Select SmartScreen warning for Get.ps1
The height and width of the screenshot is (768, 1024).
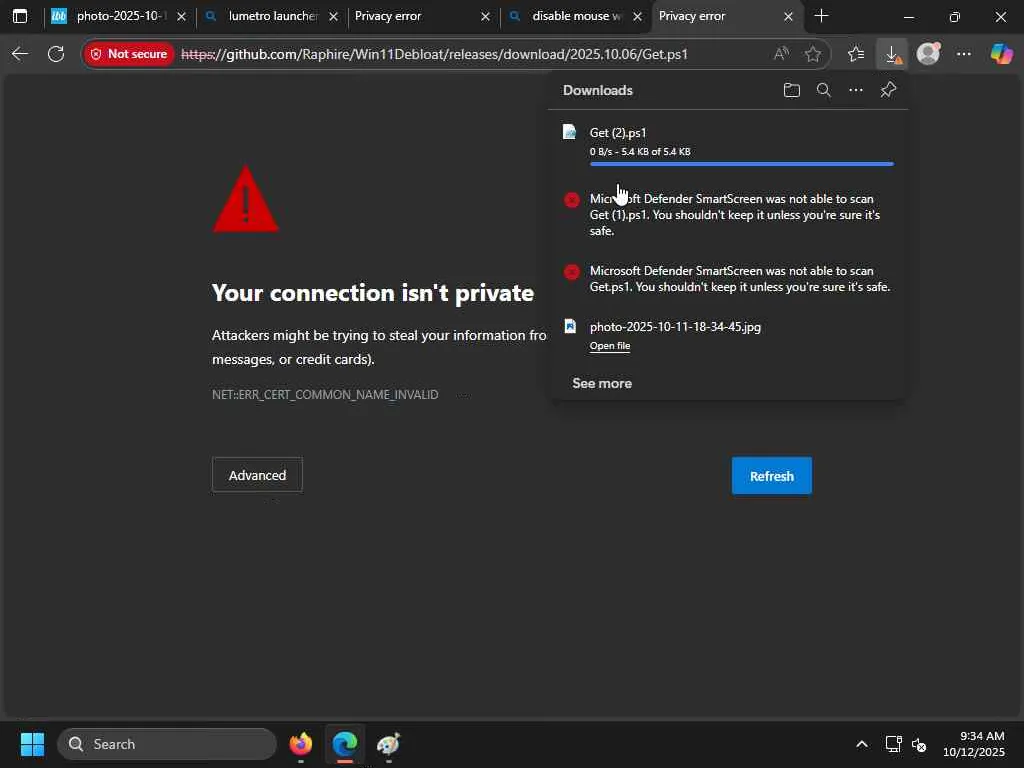[739, 279]
